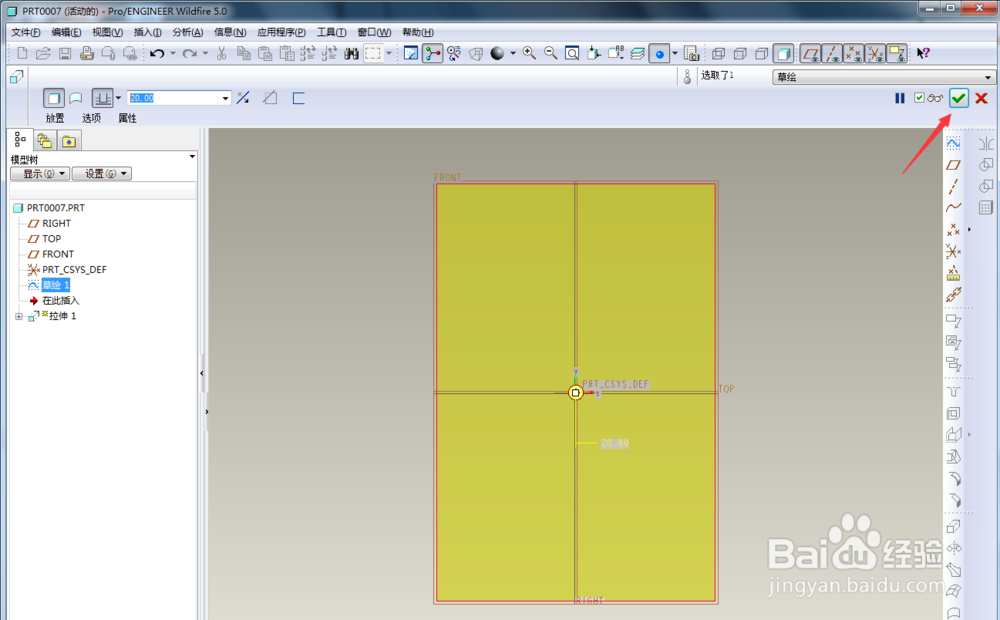Click the datum axis tool in right toolbar
The height and width of the screenshot is (620, 1000).
[x=953, y=186]
